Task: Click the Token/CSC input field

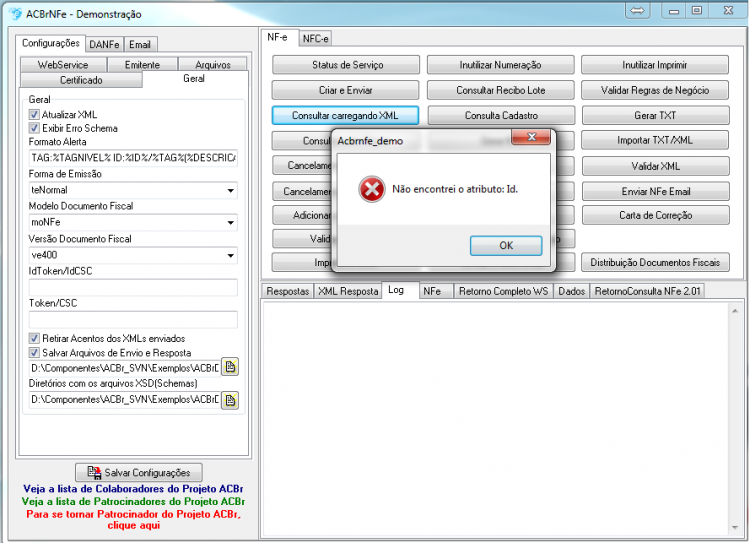Action: [x=133, y=319]
